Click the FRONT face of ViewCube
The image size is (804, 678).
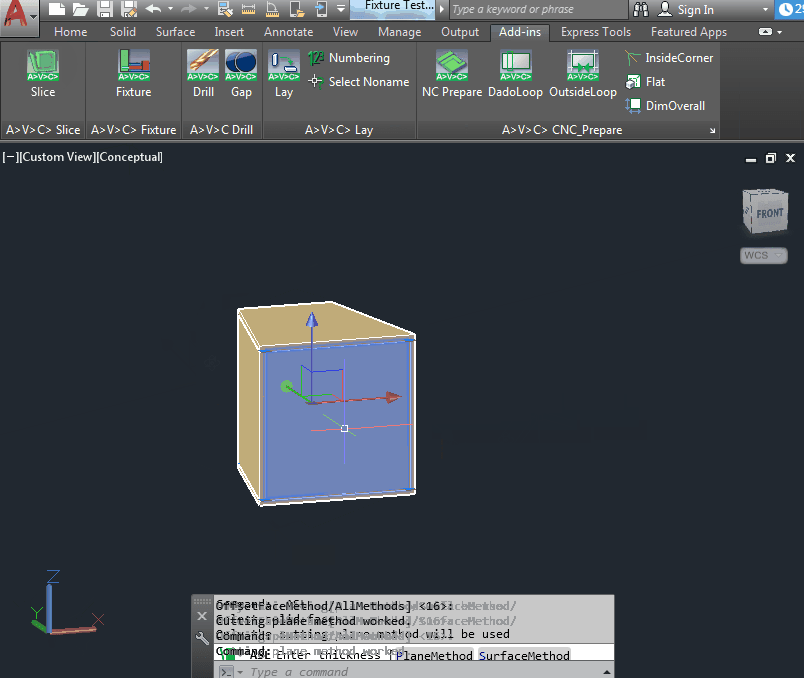pyautogui.click(x=769, y=213)
